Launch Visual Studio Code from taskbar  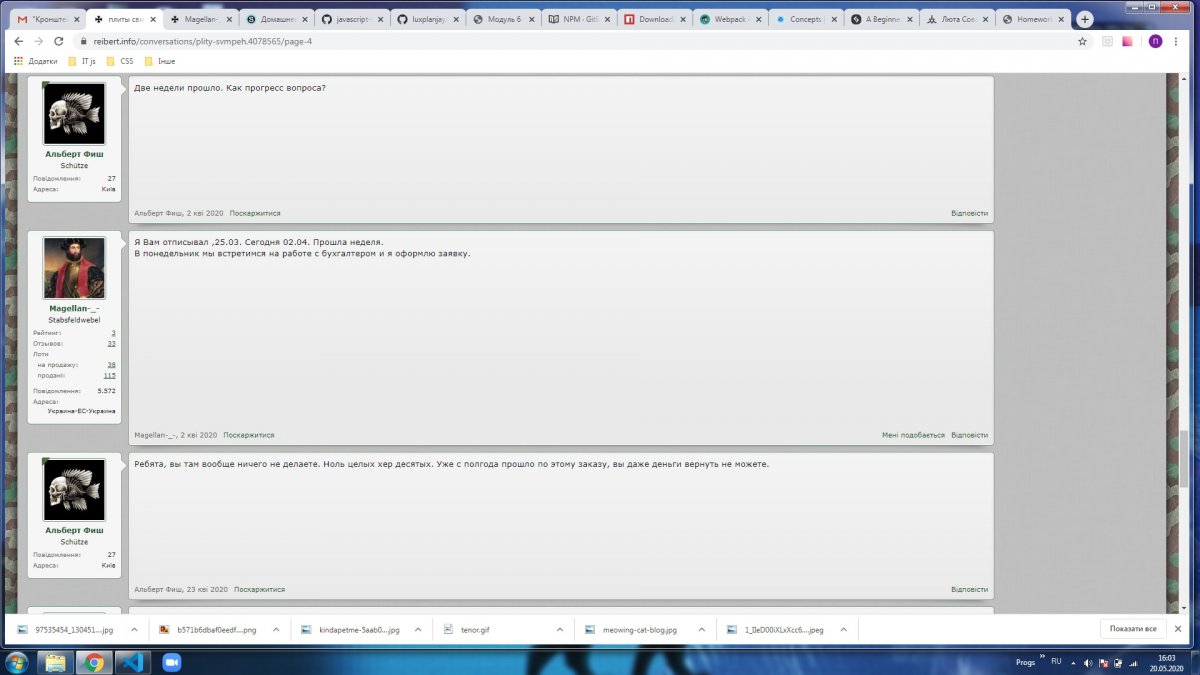click(132, 662)
